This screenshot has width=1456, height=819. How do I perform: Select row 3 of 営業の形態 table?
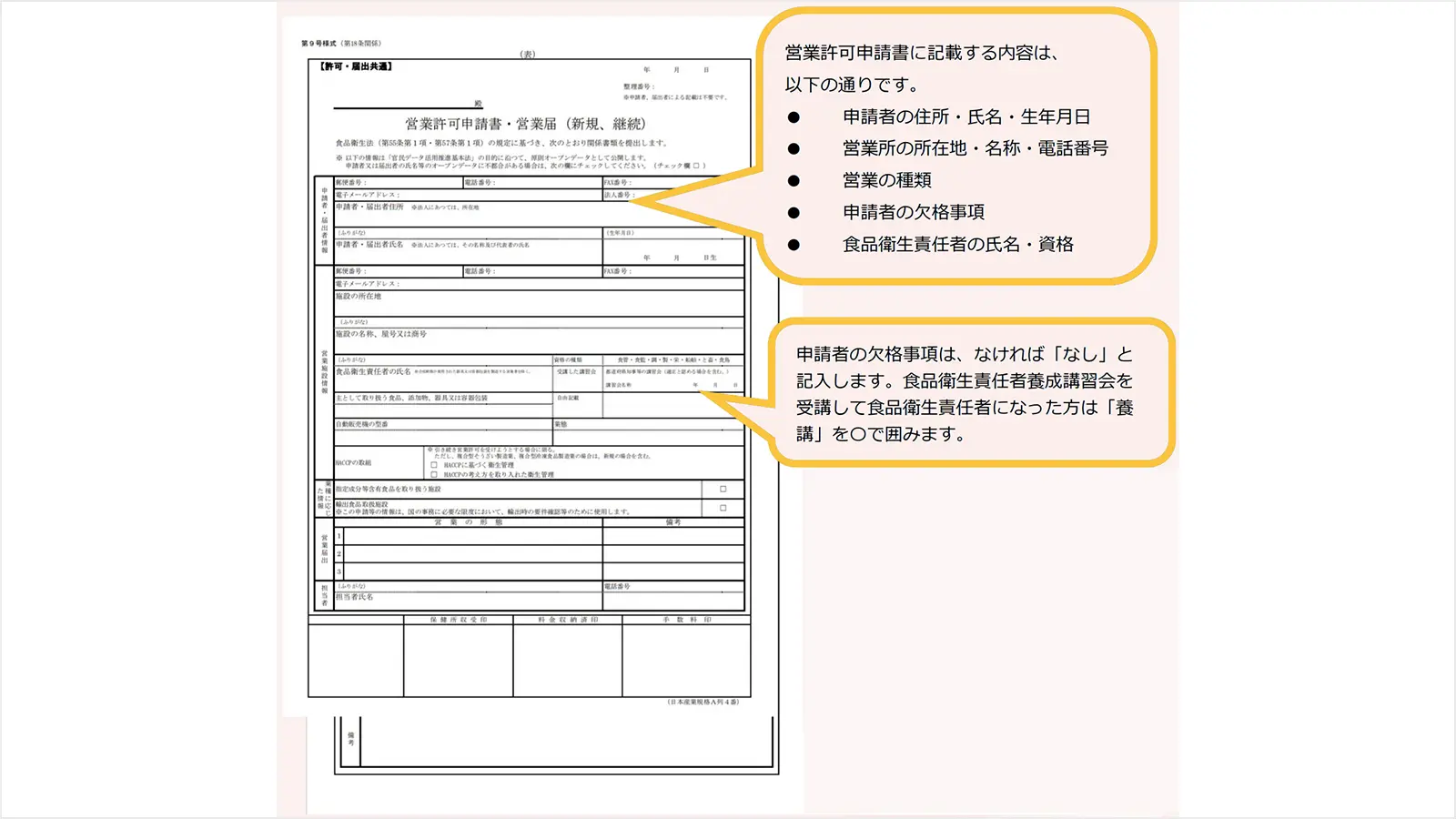(x=472, y=572)
